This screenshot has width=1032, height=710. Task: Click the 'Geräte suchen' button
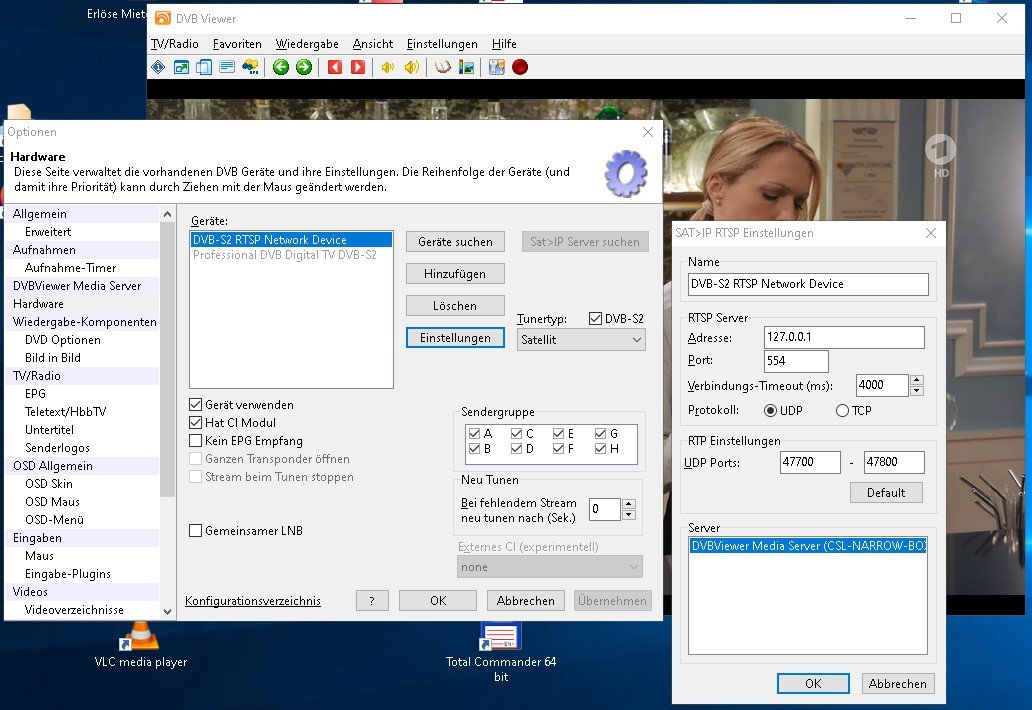455,242
